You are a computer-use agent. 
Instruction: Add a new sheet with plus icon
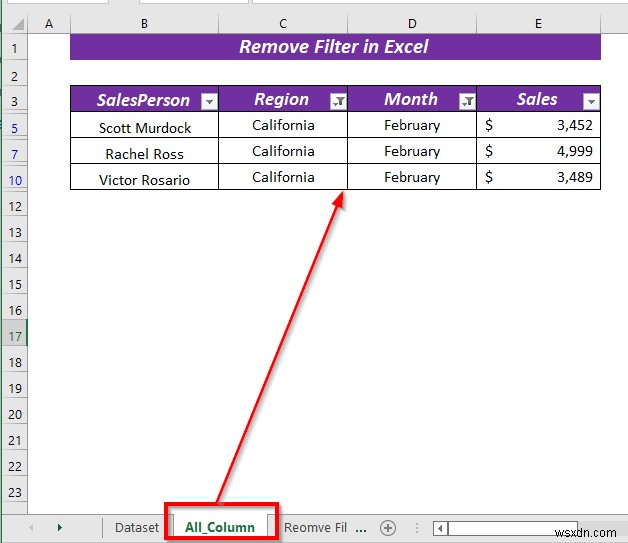tap(388, 528)
